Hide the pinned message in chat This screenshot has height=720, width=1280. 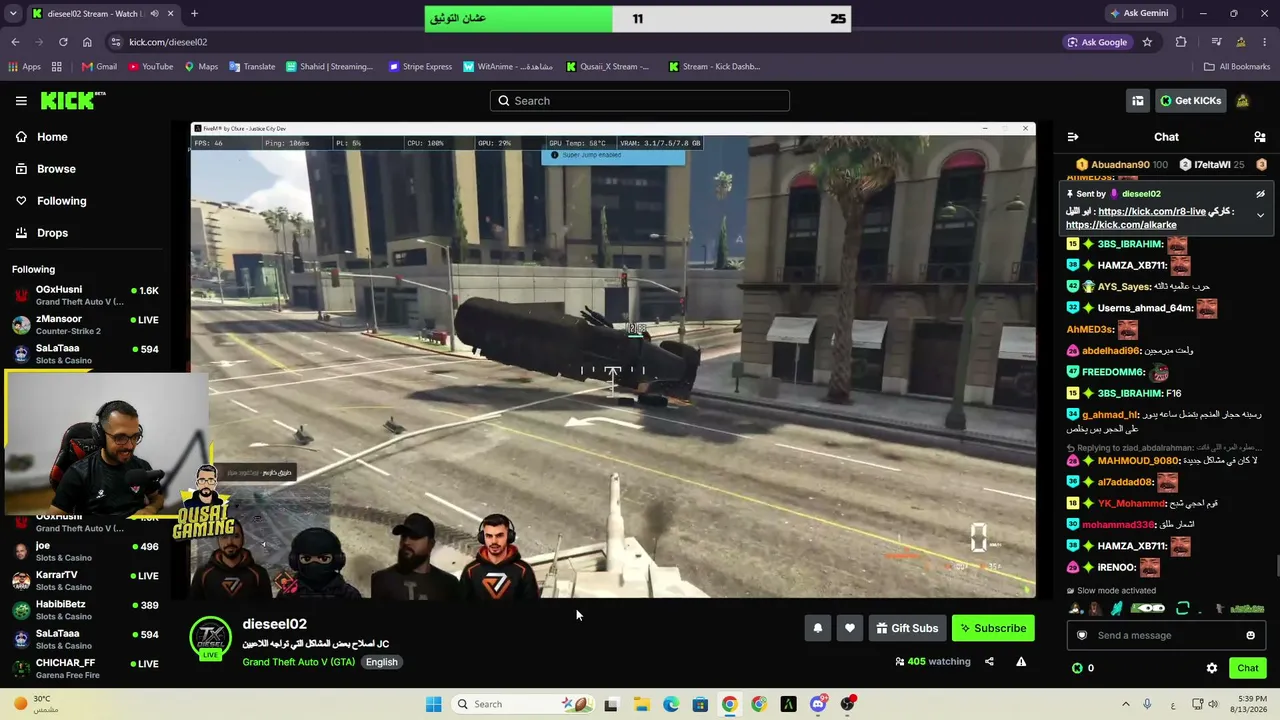(x=1260, y=194)
